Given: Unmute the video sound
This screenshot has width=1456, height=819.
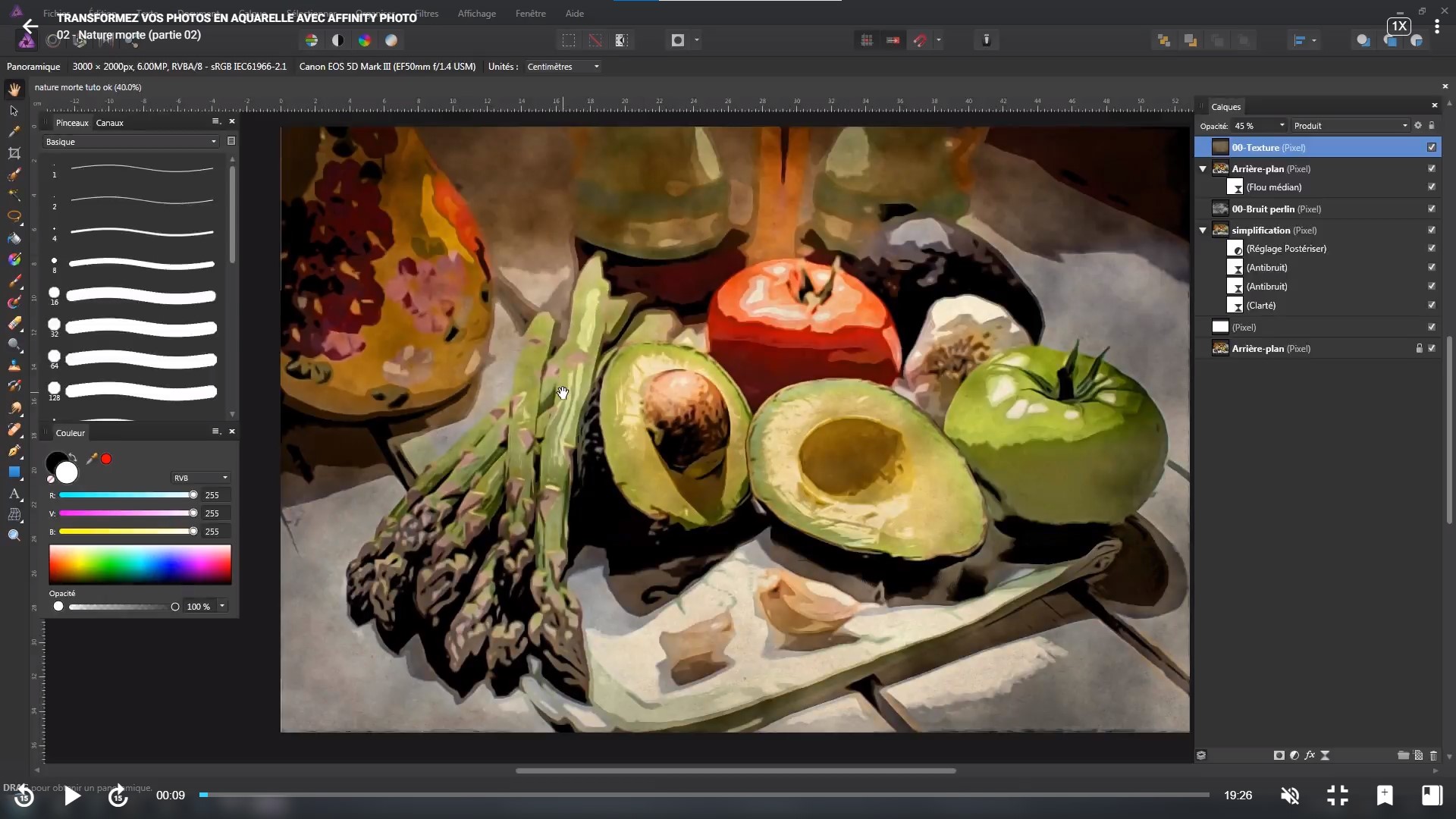Looking at the screenshot, I should click(x=1290, y=795).
